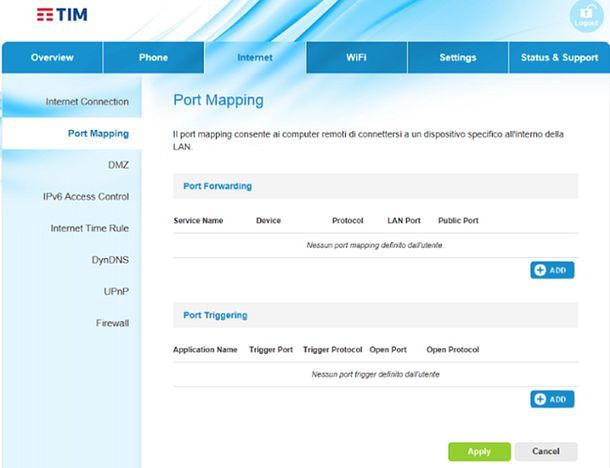Select Port Mapping in the sidebar

[x=97, y=133]
